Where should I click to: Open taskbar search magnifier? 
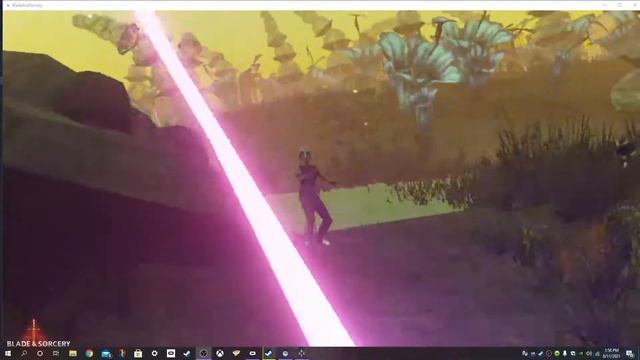coord(24,353)
